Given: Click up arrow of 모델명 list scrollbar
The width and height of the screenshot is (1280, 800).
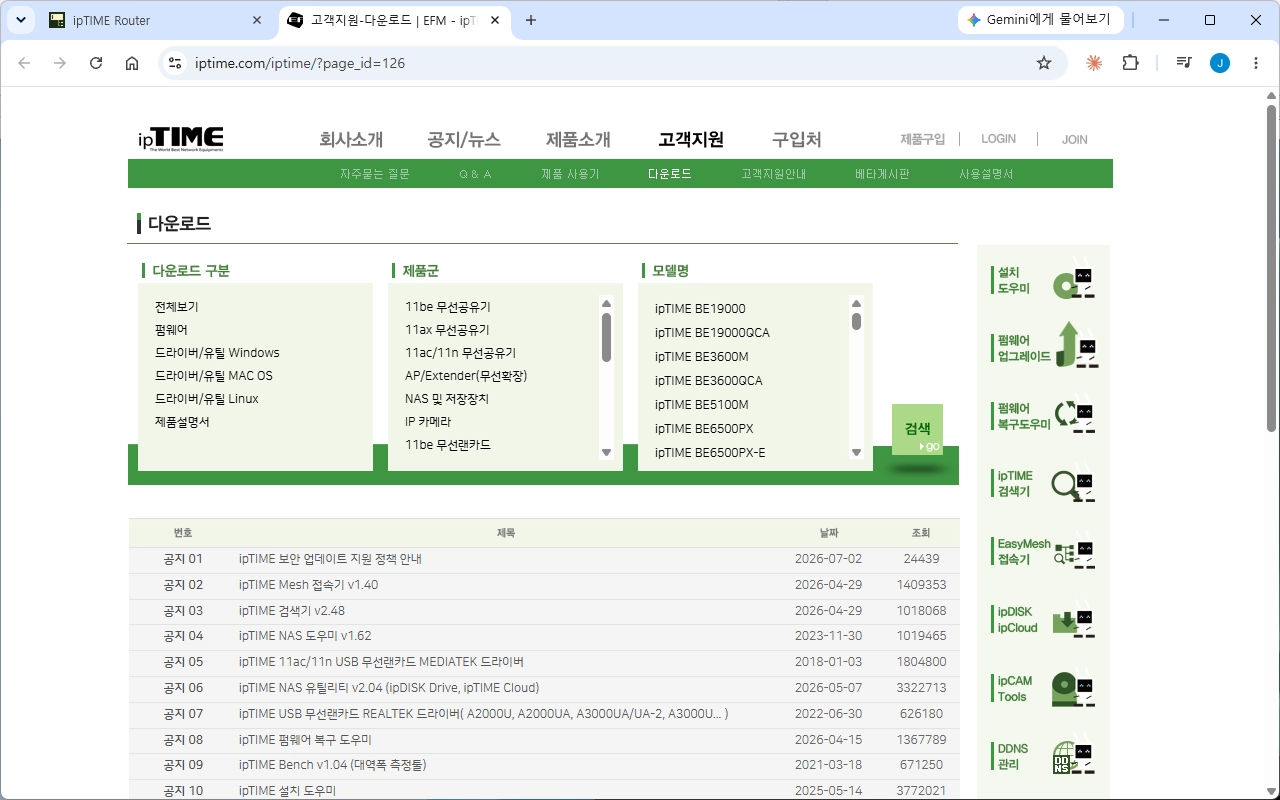Looking at the screenshot, I should (x=856, y=303).
